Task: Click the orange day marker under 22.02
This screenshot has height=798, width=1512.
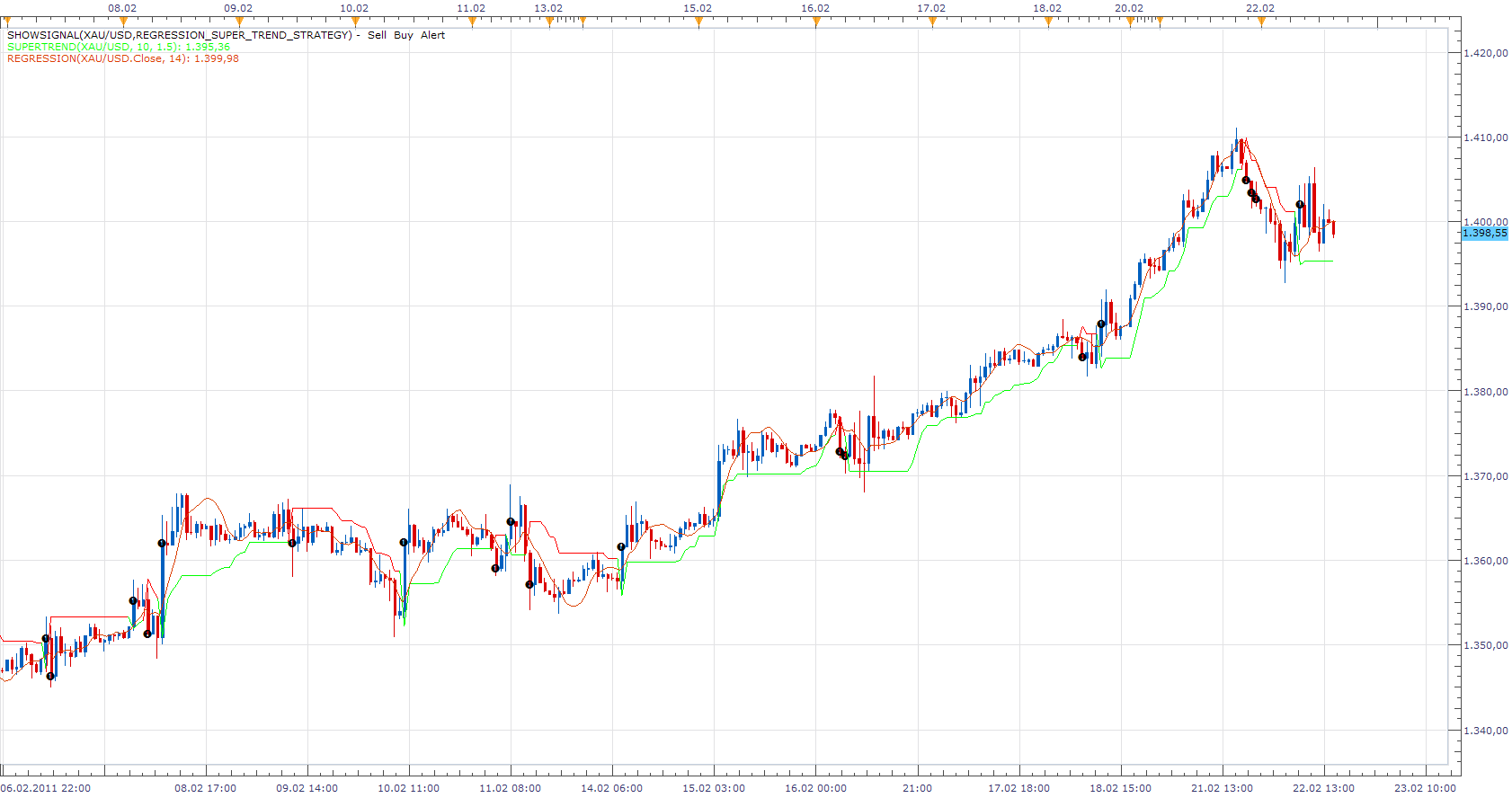Action: 1261,22
